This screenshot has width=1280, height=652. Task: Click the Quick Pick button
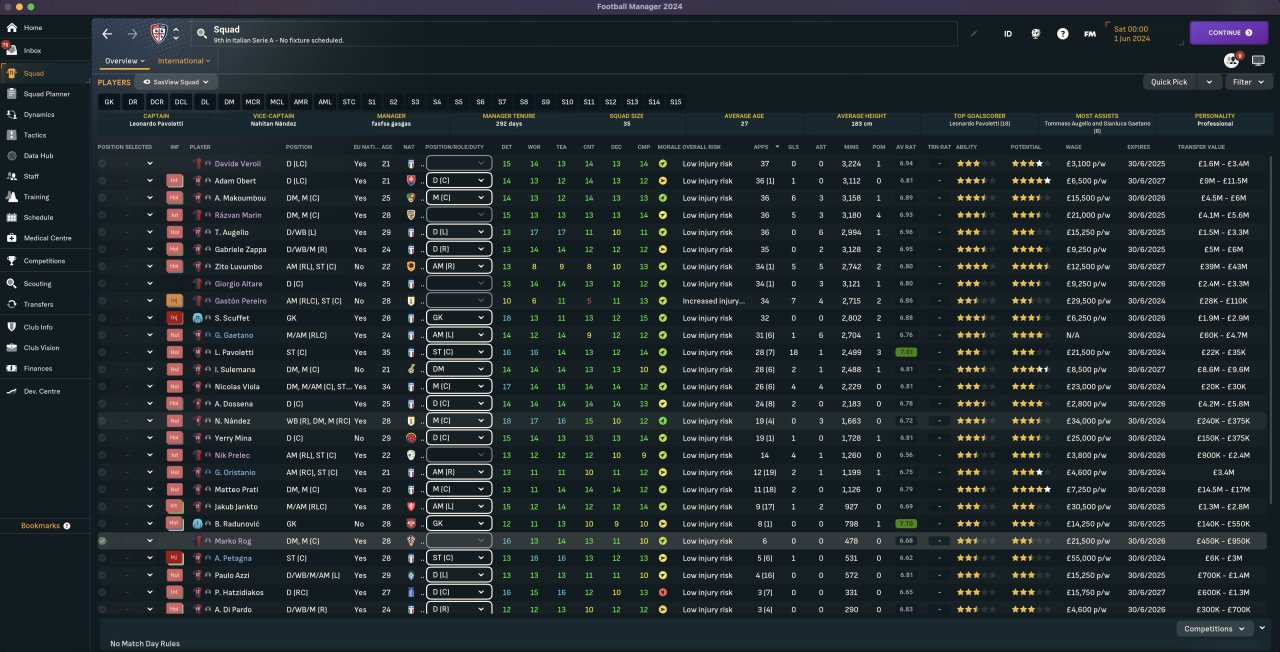1169,82
